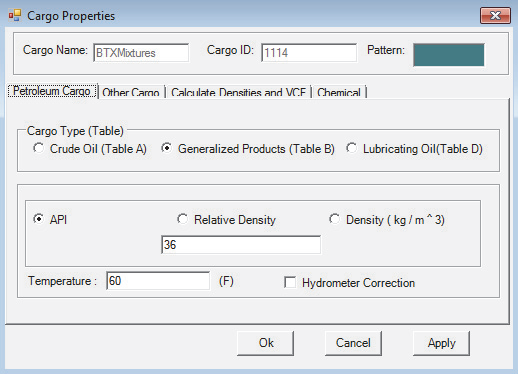Viewport: 518px width, 374px height.
Task: Enable the Hydrometer Correction checkbox
Action: pyautogui.click(x=290, y=282)
